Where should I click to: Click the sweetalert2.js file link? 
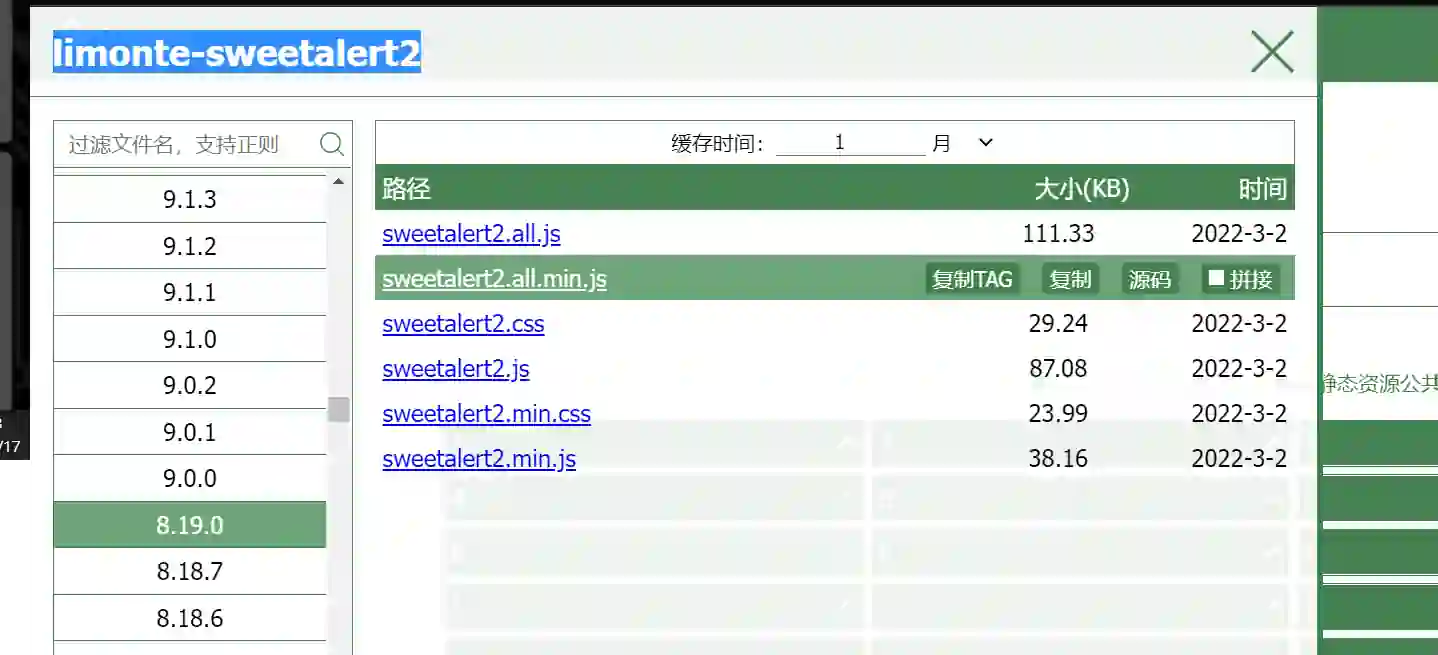coord(456,369)
